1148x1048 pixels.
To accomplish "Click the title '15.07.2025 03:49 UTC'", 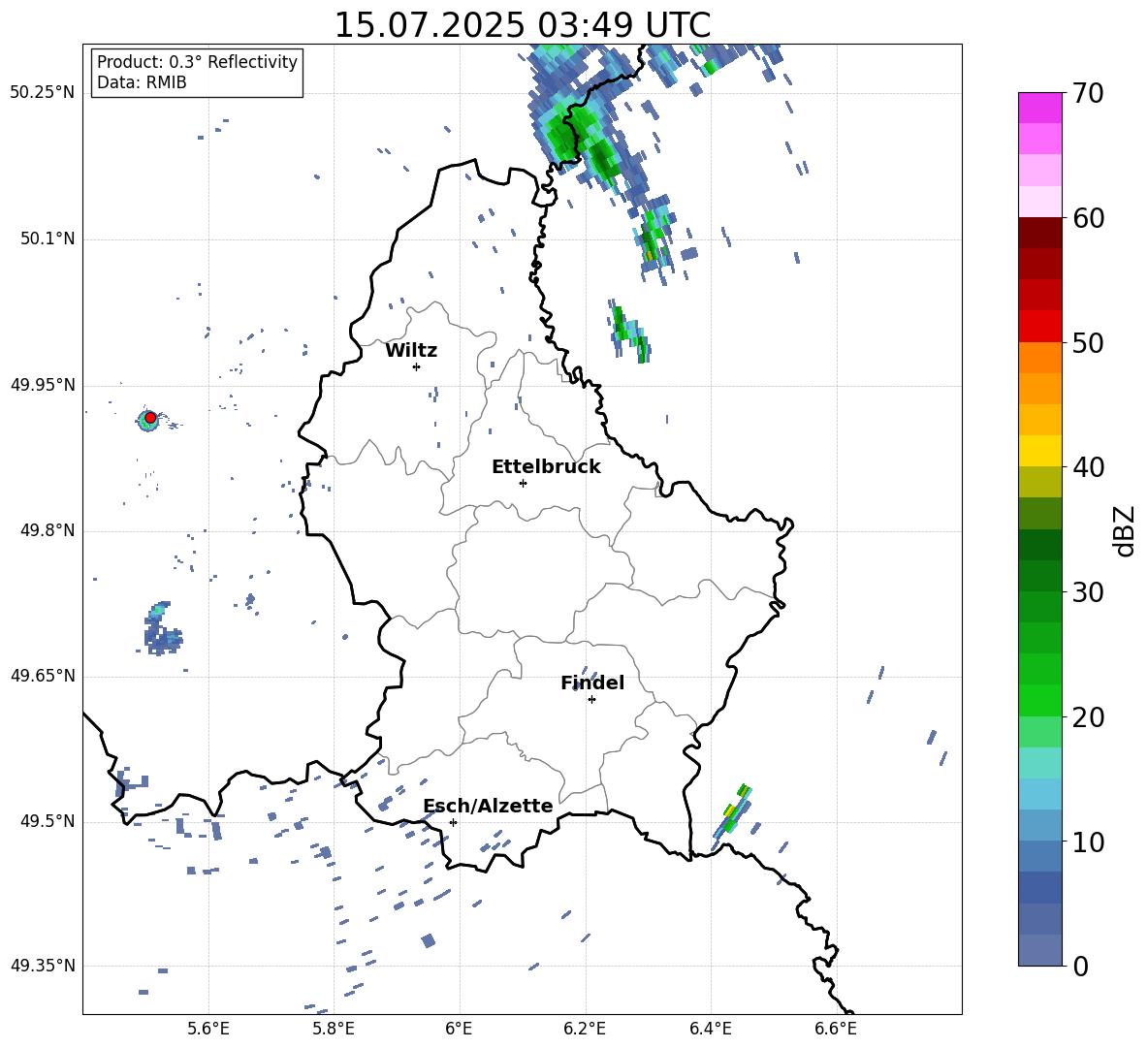I will click(522, 25).
